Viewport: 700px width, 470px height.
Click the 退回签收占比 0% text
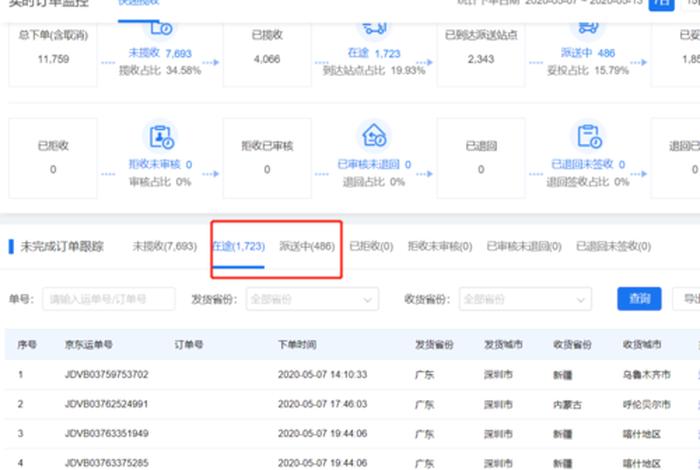click(588, 182)
